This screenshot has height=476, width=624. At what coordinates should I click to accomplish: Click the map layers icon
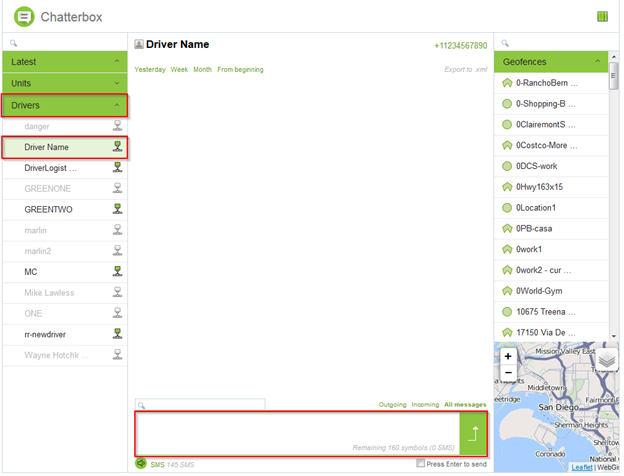pyautogui.click(x=607, y=361)
